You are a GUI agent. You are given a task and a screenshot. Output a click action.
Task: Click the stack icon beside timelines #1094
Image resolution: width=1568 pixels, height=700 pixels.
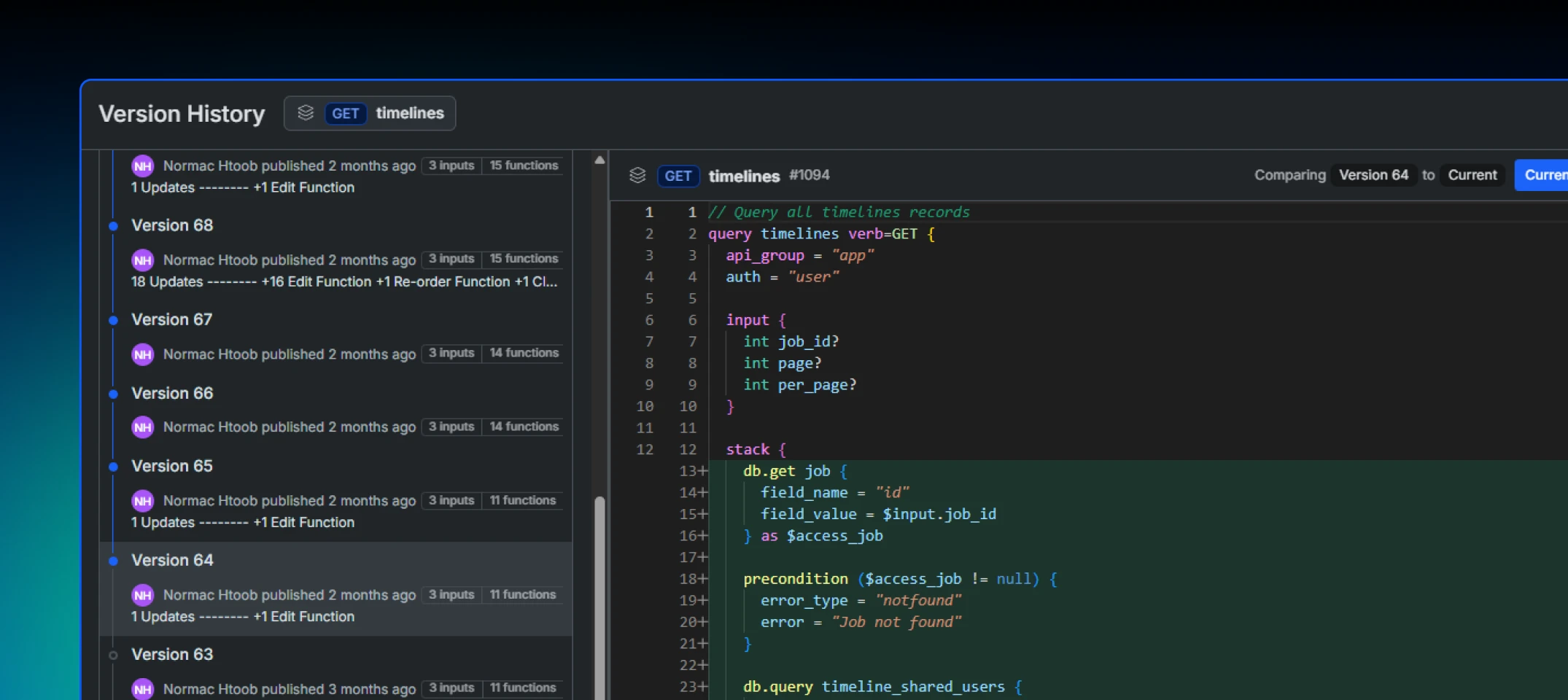pyautogui.click(x=637, y=175)
